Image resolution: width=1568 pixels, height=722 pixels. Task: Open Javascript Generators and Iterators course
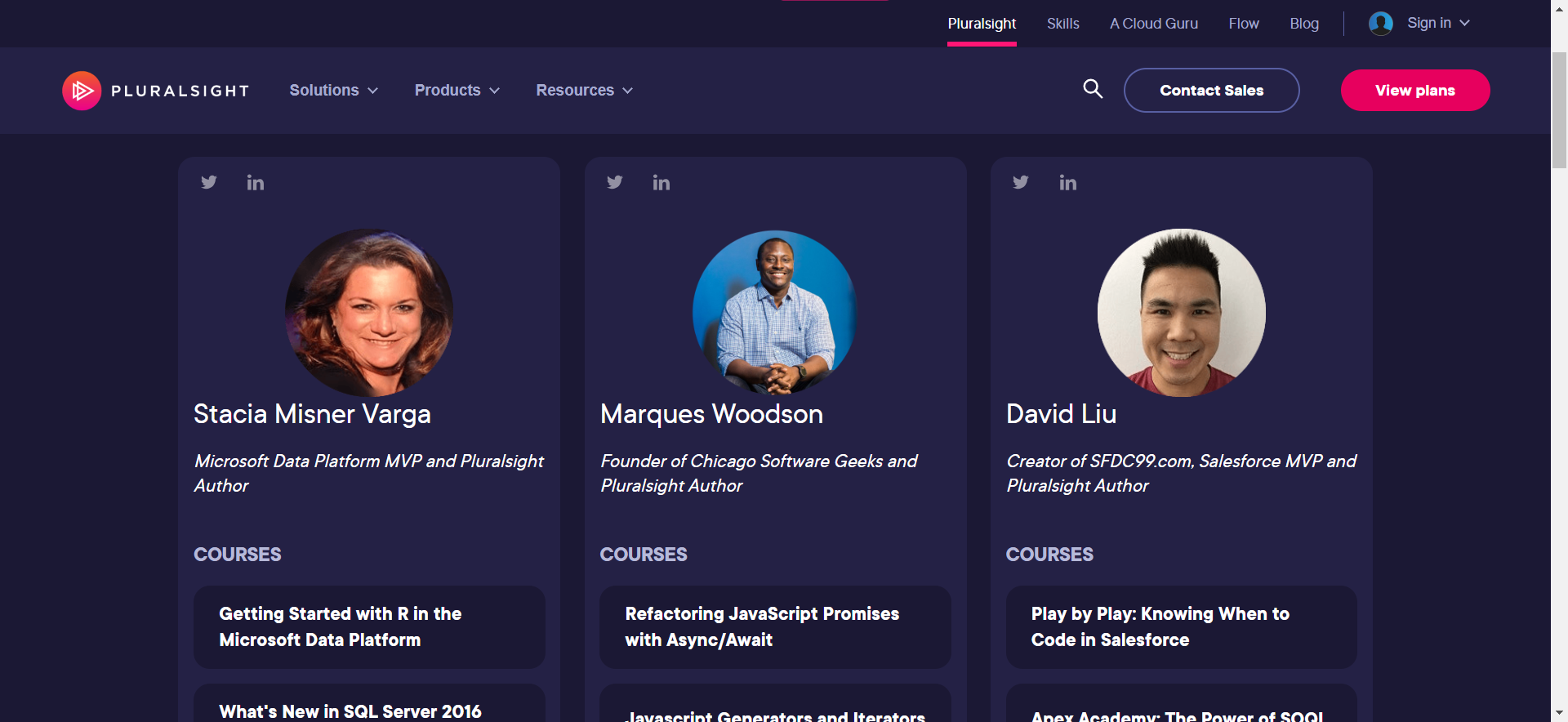(775, 704)
